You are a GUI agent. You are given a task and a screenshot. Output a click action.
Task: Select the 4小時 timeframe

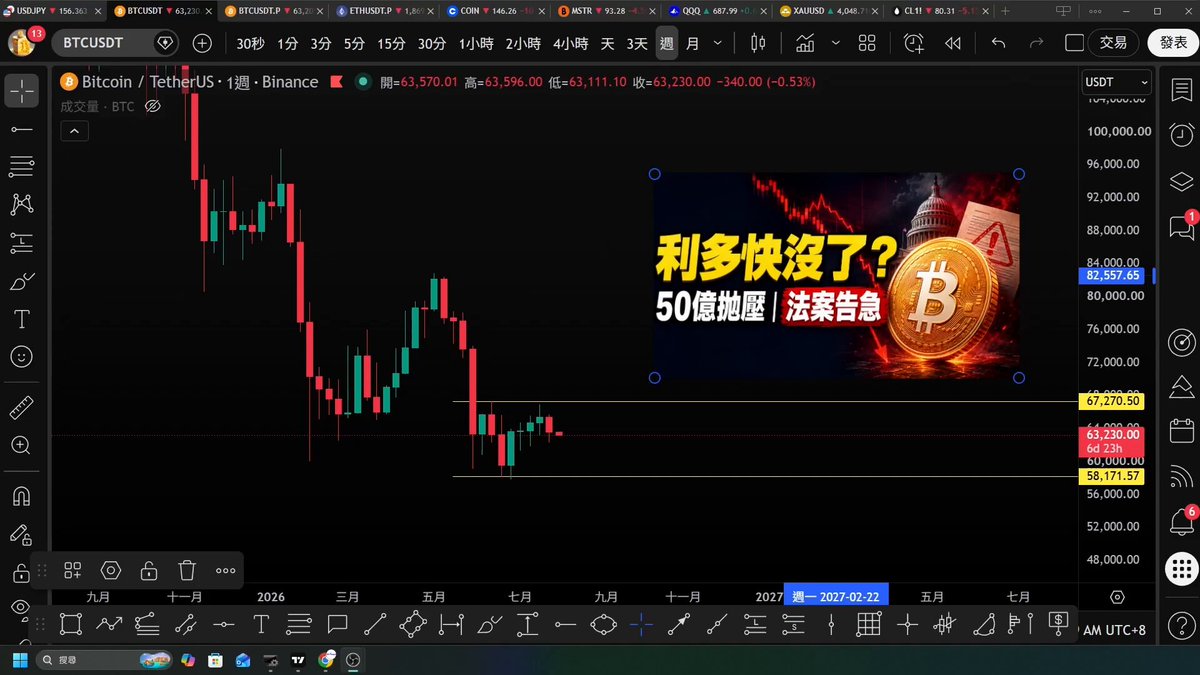coord(569,43)
